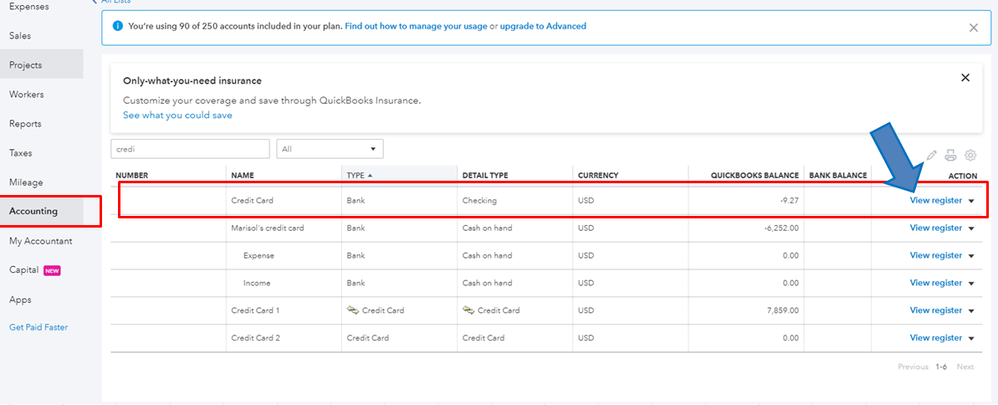Image resolution: width=998 pixels, height=405 pixels.
Task: Open the action dropdown arrow for Marisol's credit card
Action: (971, 229)
